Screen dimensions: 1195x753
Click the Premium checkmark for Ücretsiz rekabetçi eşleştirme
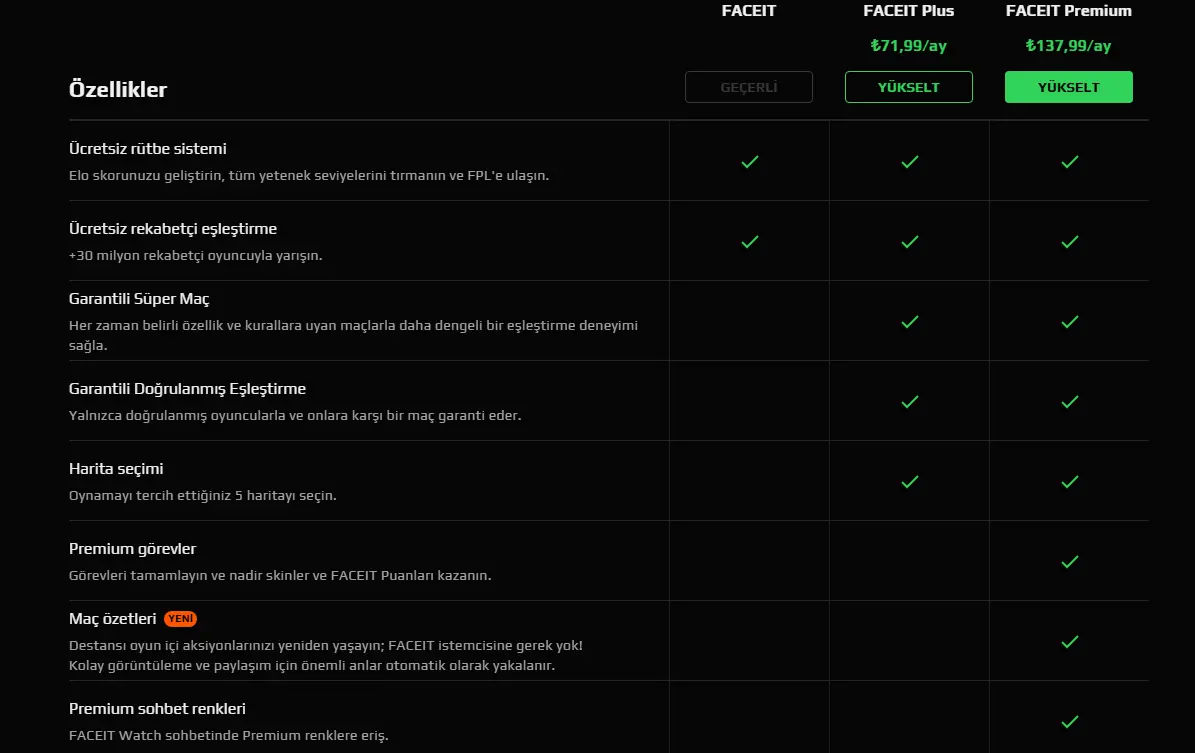1070,242
